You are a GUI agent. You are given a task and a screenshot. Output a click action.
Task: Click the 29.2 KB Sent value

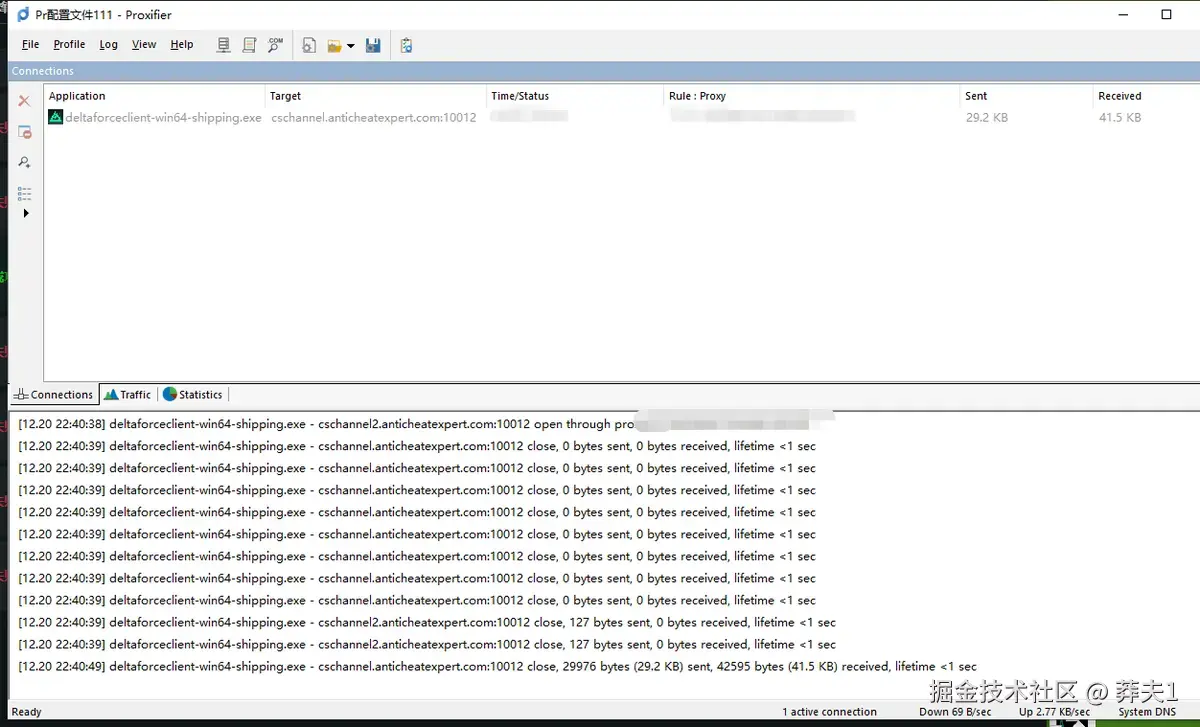pos(987,117)
